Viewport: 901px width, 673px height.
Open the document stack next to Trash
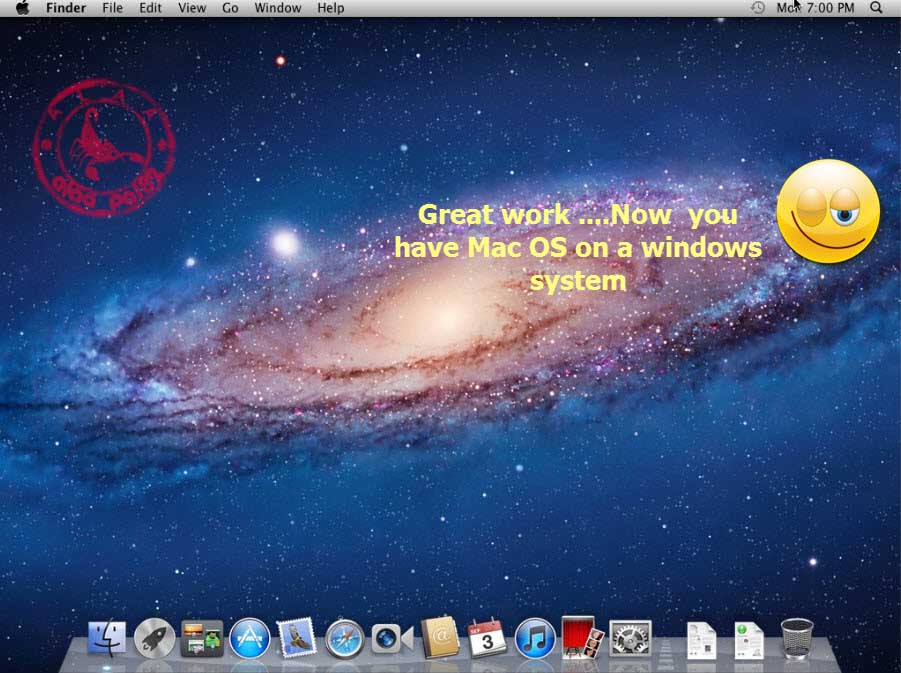[x=749, y=640]
